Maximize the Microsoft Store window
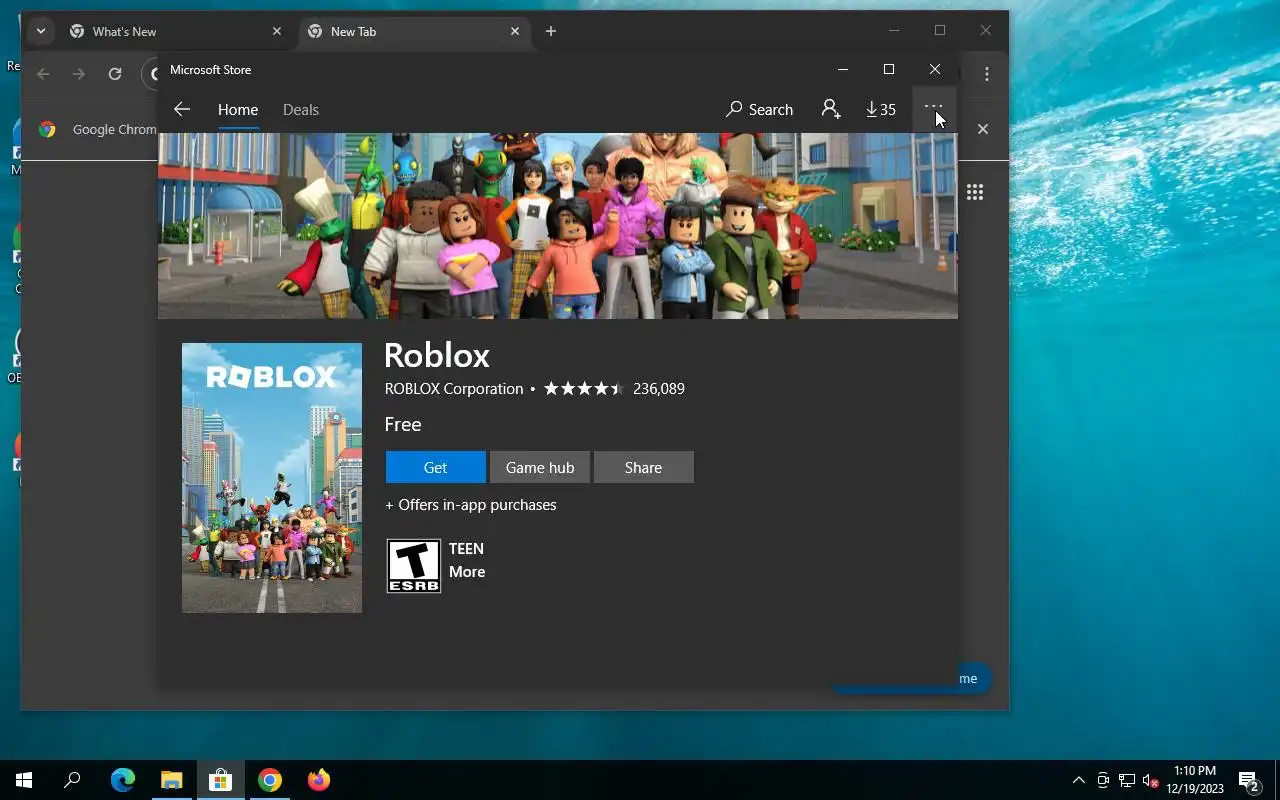1280x800 pixels. tap(889, 69)
